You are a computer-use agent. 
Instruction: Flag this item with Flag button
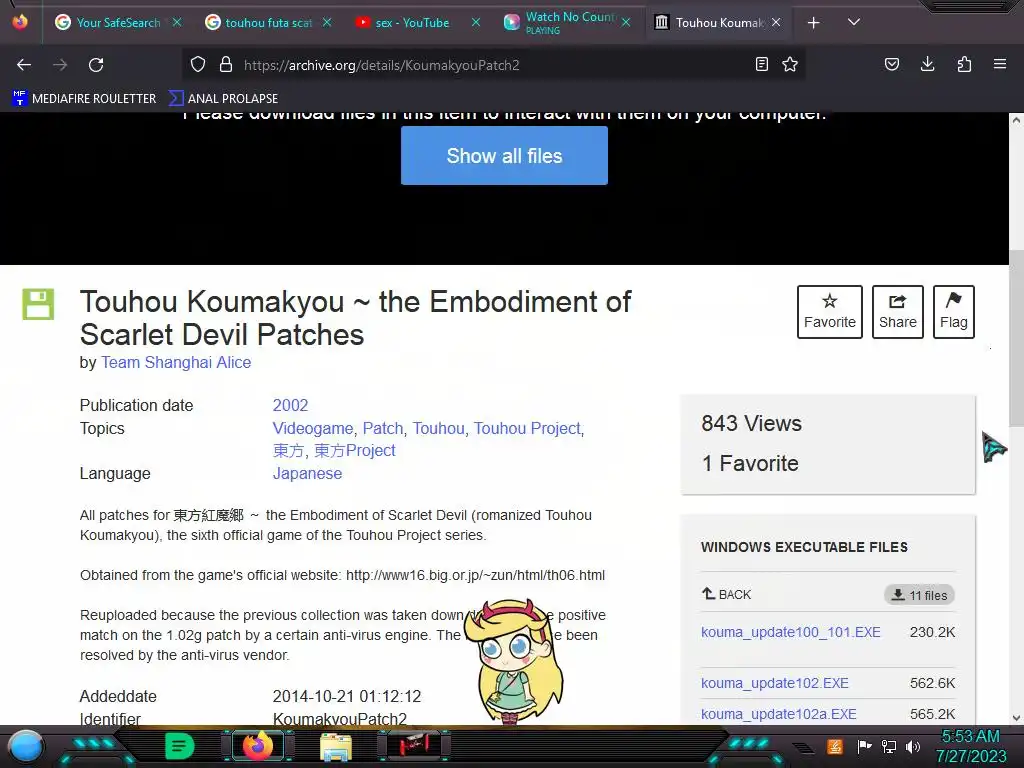[953, 312]
